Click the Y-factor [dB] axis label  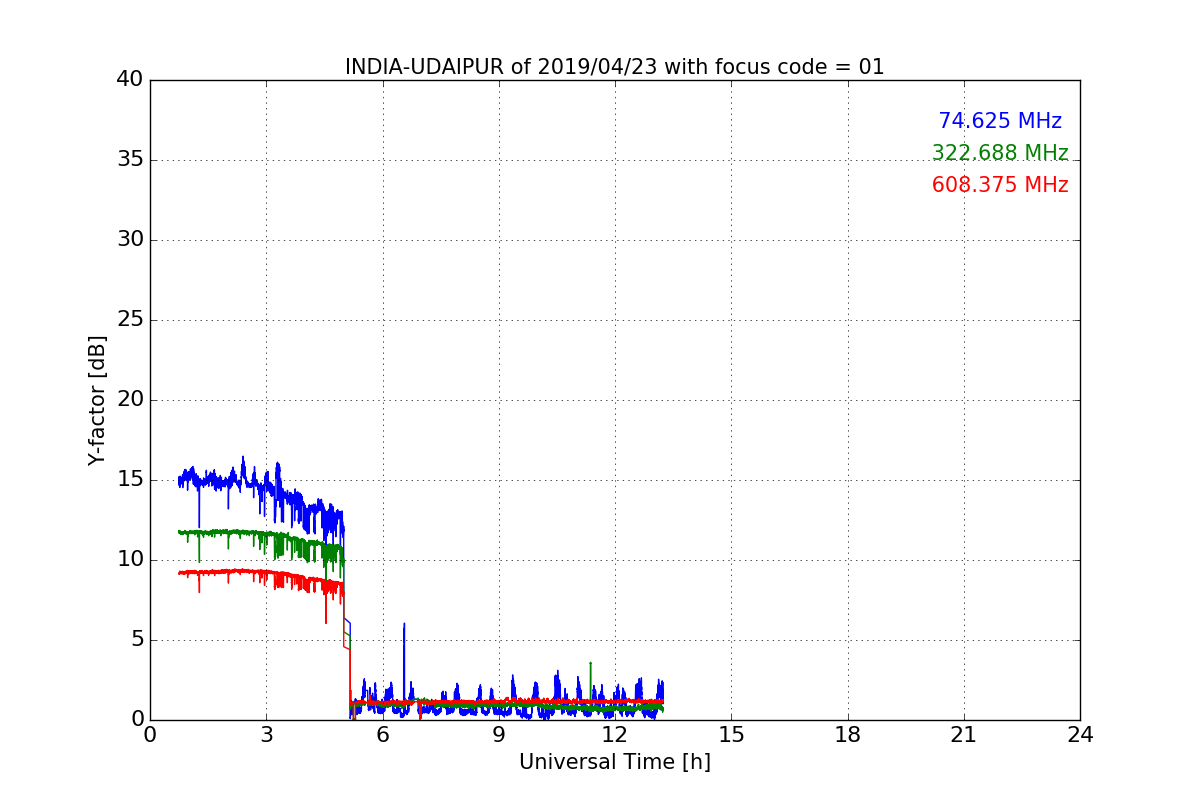tap(97, 400)
